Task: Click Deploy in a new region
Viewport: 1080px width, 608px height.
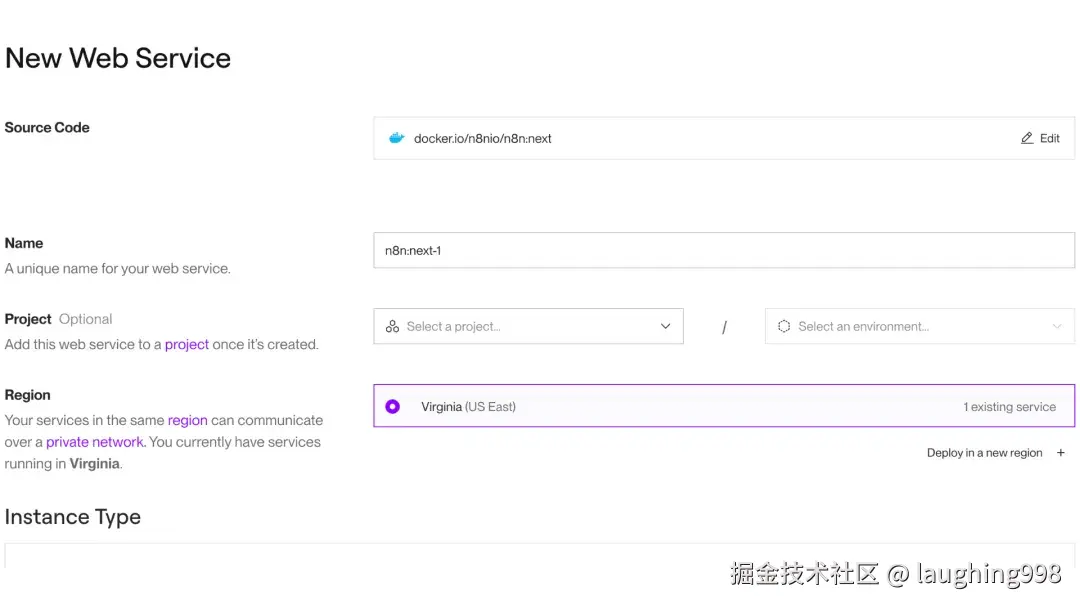Action: (984, 453)
